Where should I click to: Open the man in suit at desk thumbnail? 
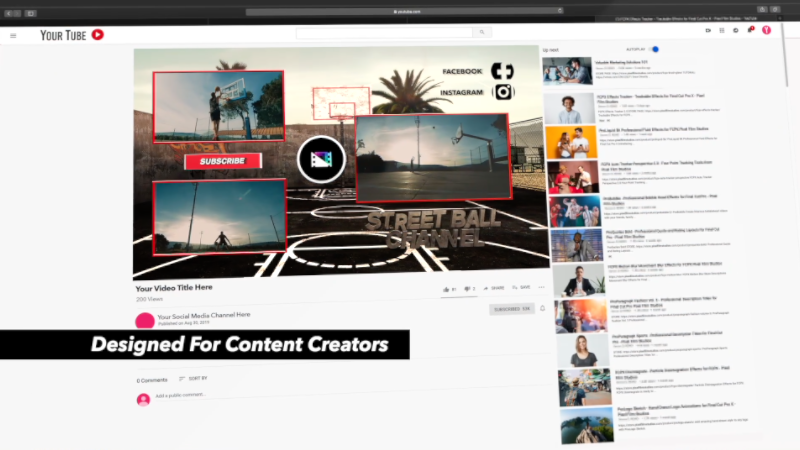579,280
